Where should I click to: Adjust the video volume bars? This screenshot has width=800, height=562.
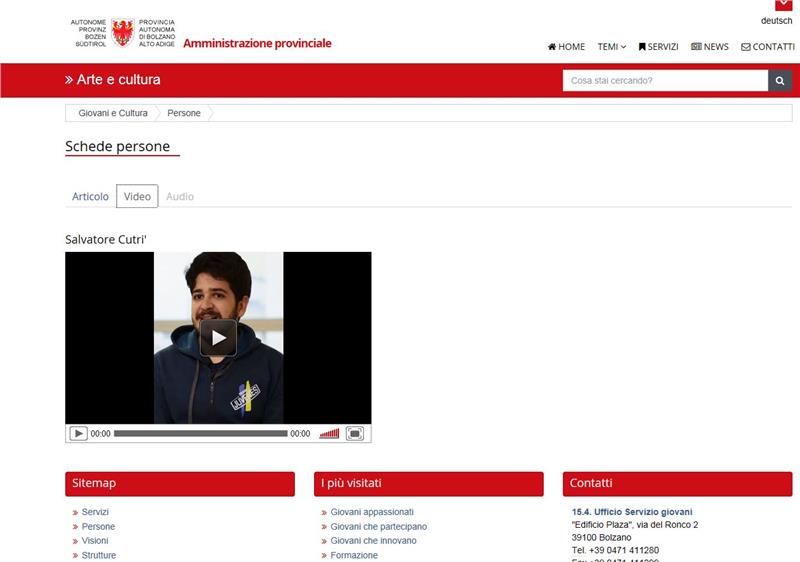click(329, 434)
